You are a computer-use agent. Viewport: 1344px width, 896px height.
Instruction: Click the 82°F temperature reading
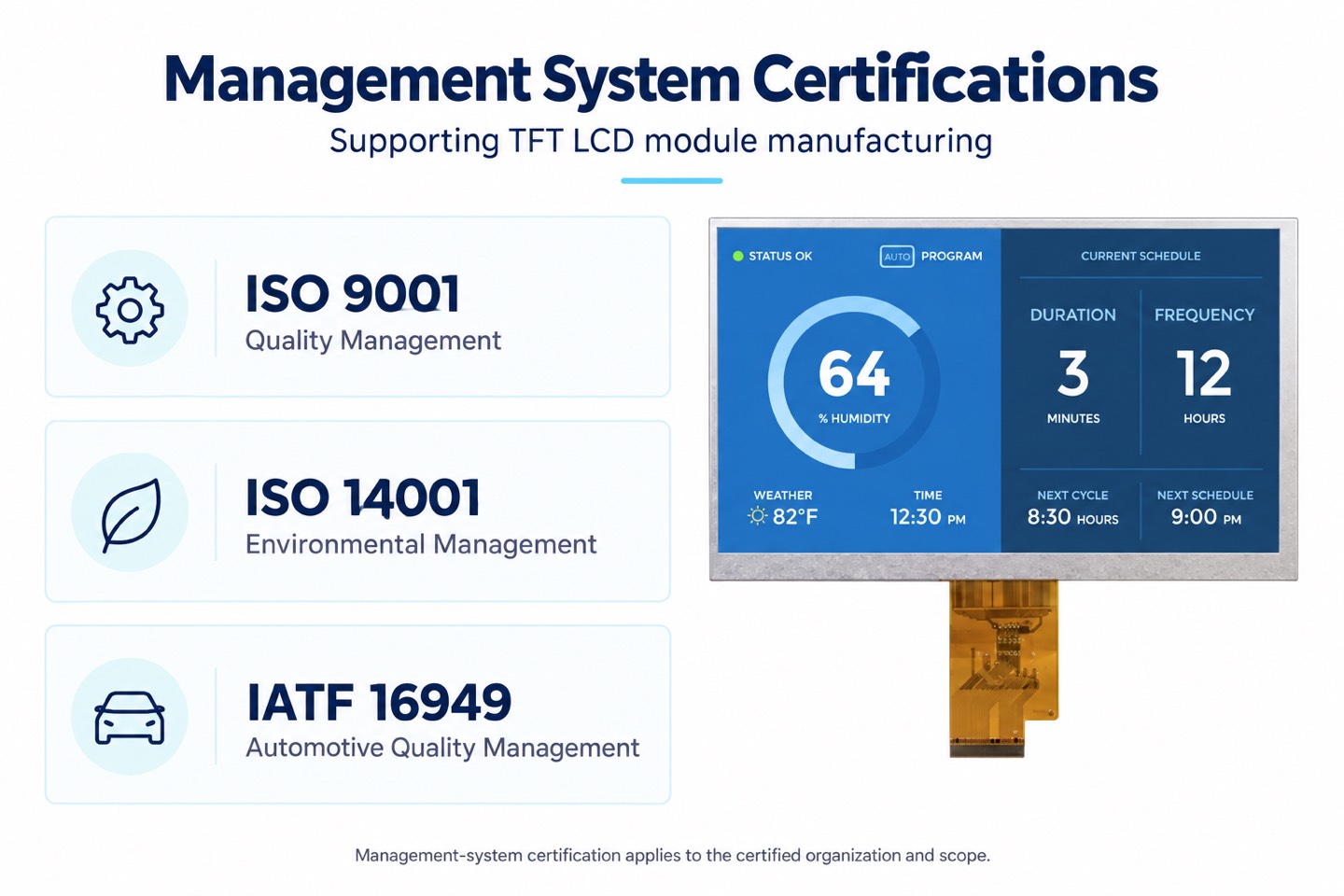tap(795, 517)
